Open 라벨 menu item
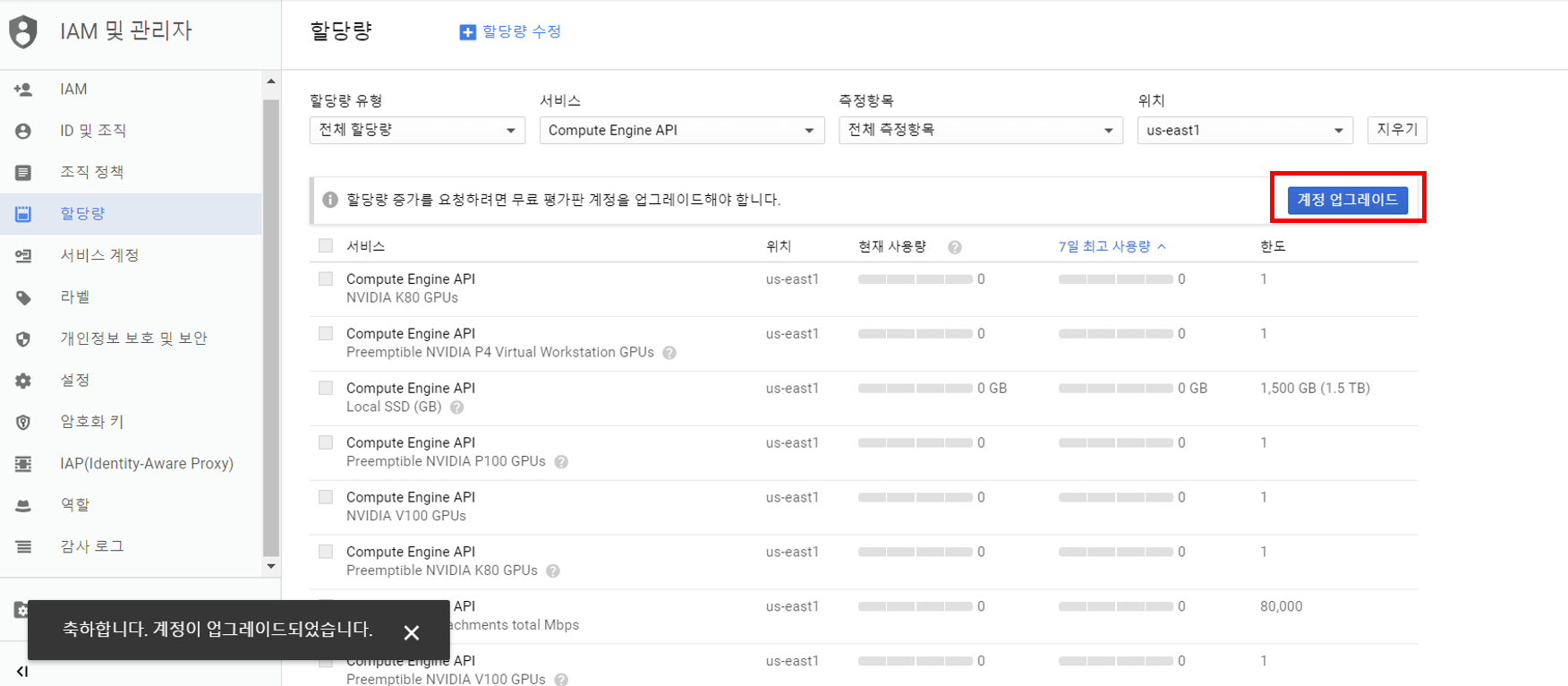1568x686 pixels. [x=131, y=297]
